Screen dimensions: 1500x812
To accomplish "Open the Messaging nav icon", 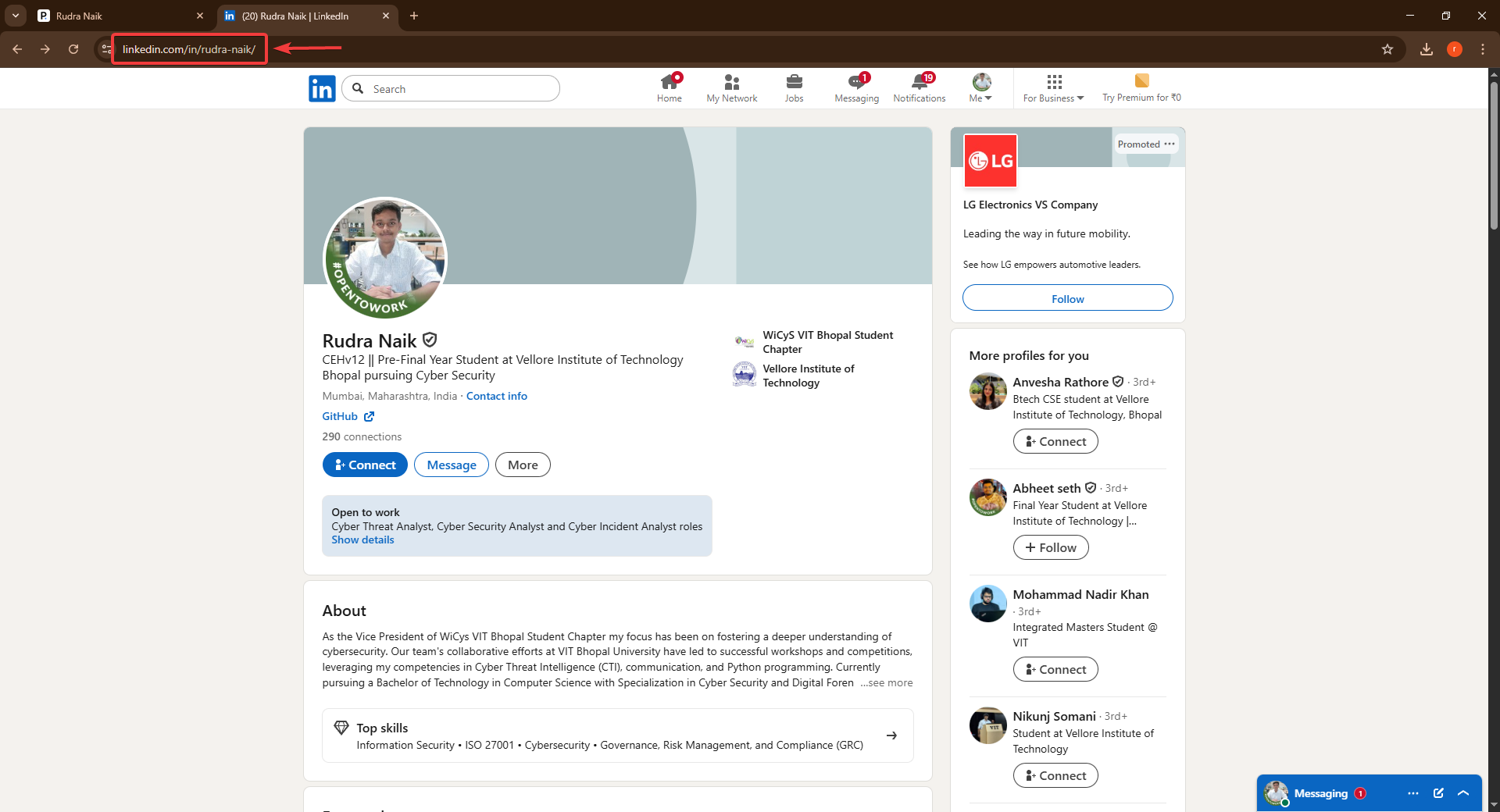I will coord(856,88).
